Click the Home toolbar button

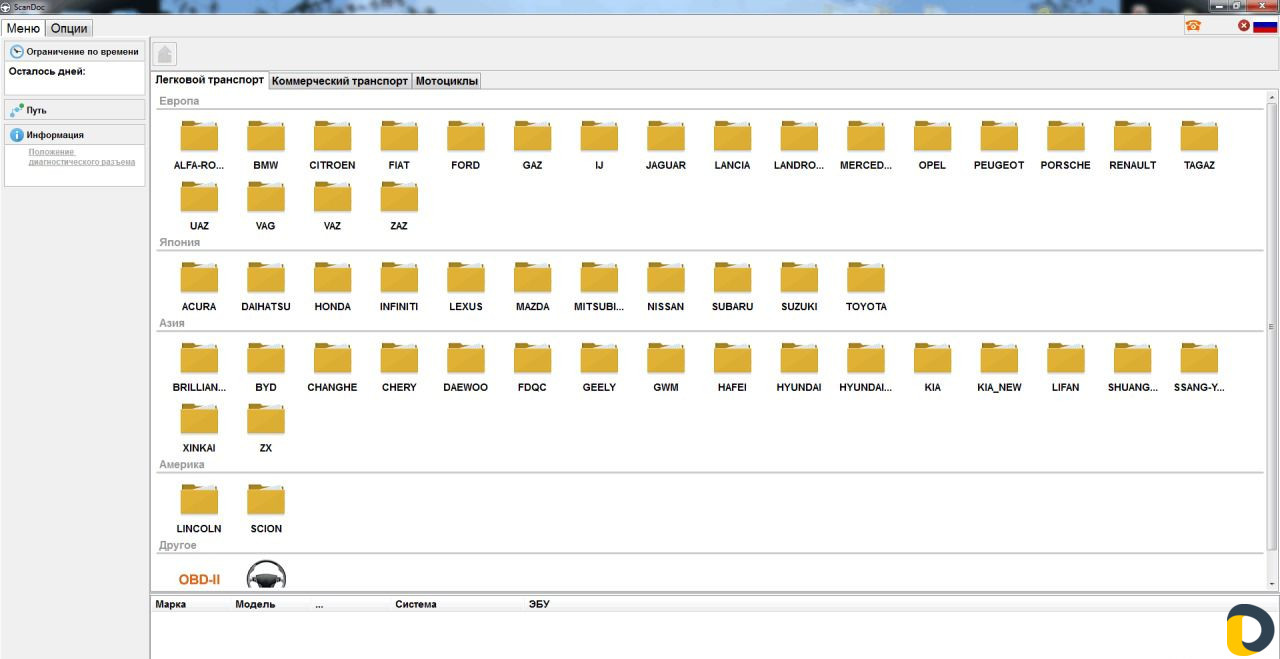coord(166,54)
